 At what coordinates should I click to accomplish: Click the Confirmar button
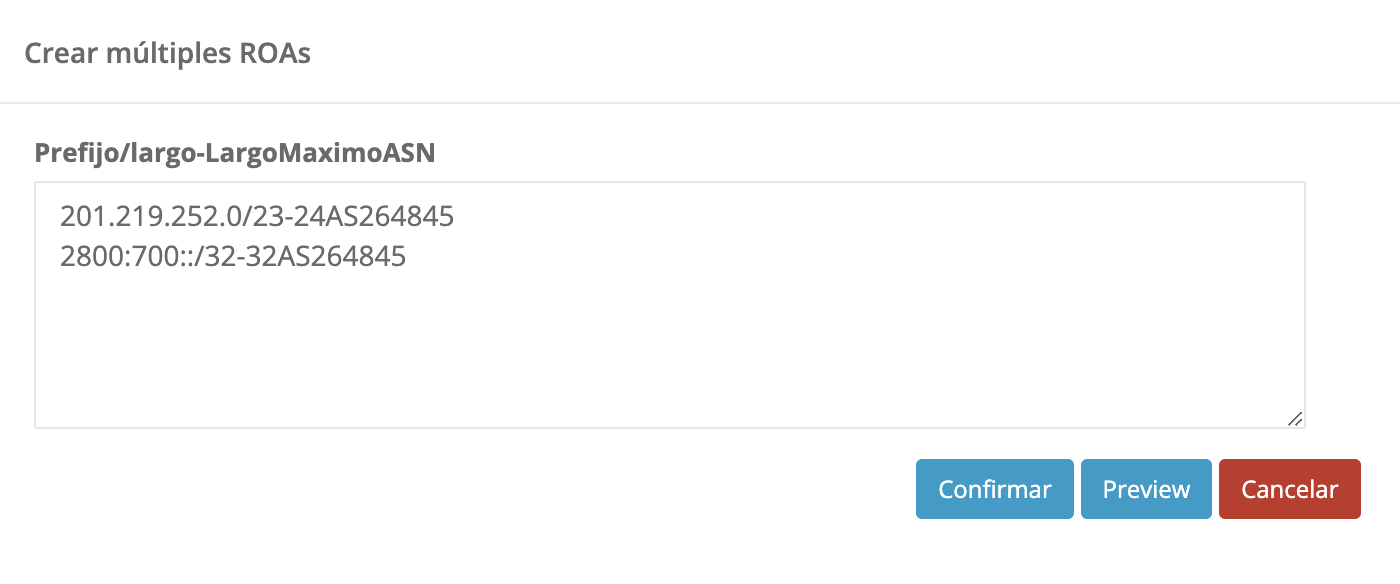tap(994, 489)
